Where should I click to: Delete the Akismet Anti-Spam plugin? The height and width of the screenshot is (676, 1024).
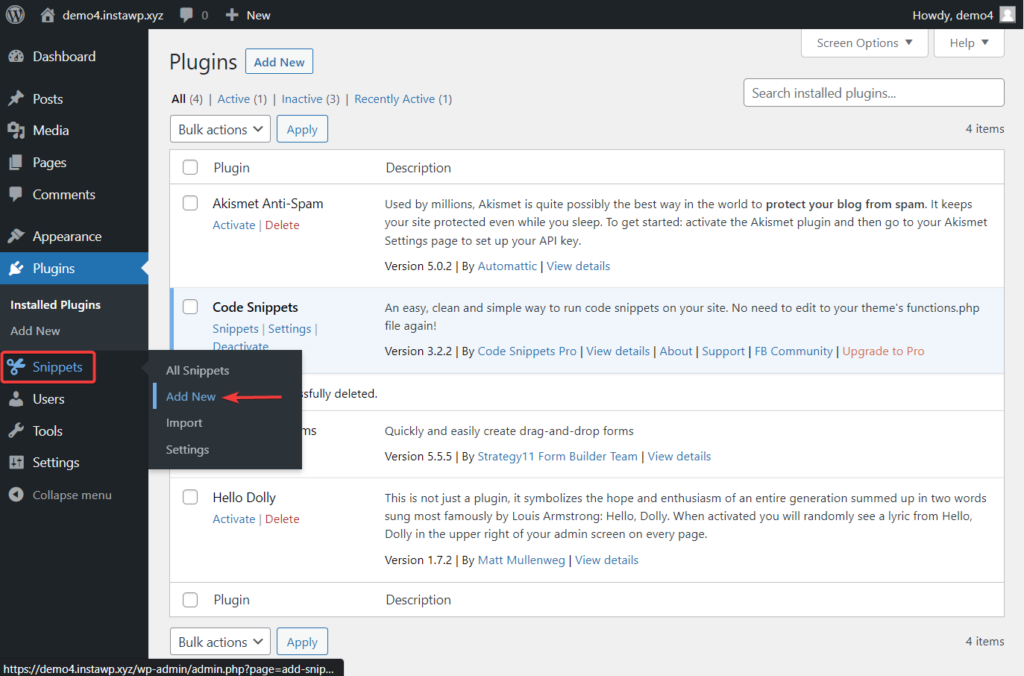coord(282,225)
